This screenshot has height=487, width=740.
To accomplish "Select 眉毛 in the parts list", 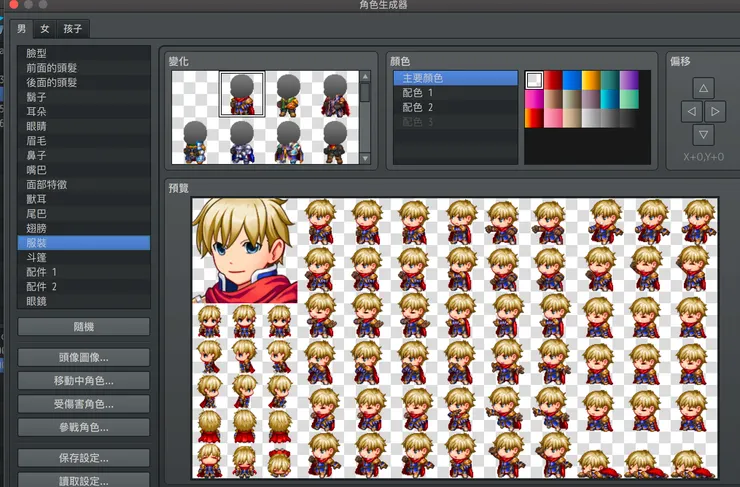I will click(84, 141).
